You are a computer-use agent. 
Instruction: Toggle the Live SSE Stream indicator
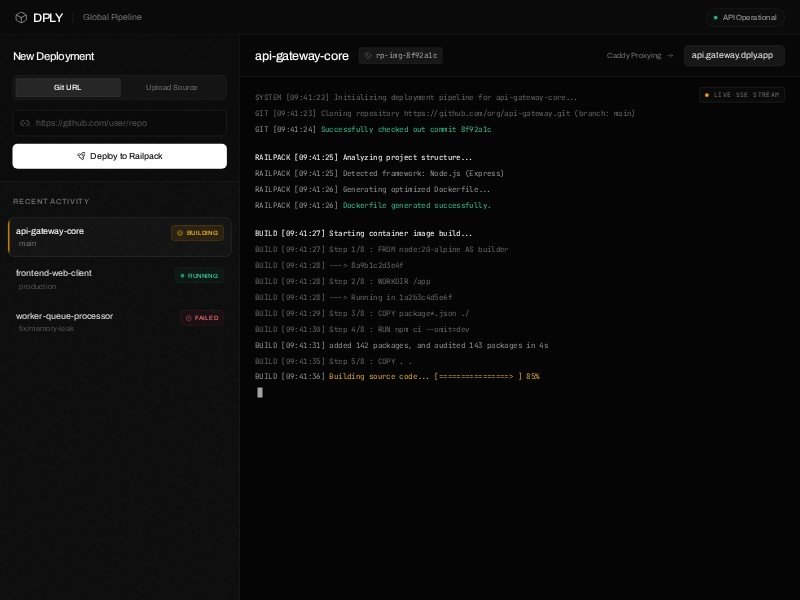[742, 95]
